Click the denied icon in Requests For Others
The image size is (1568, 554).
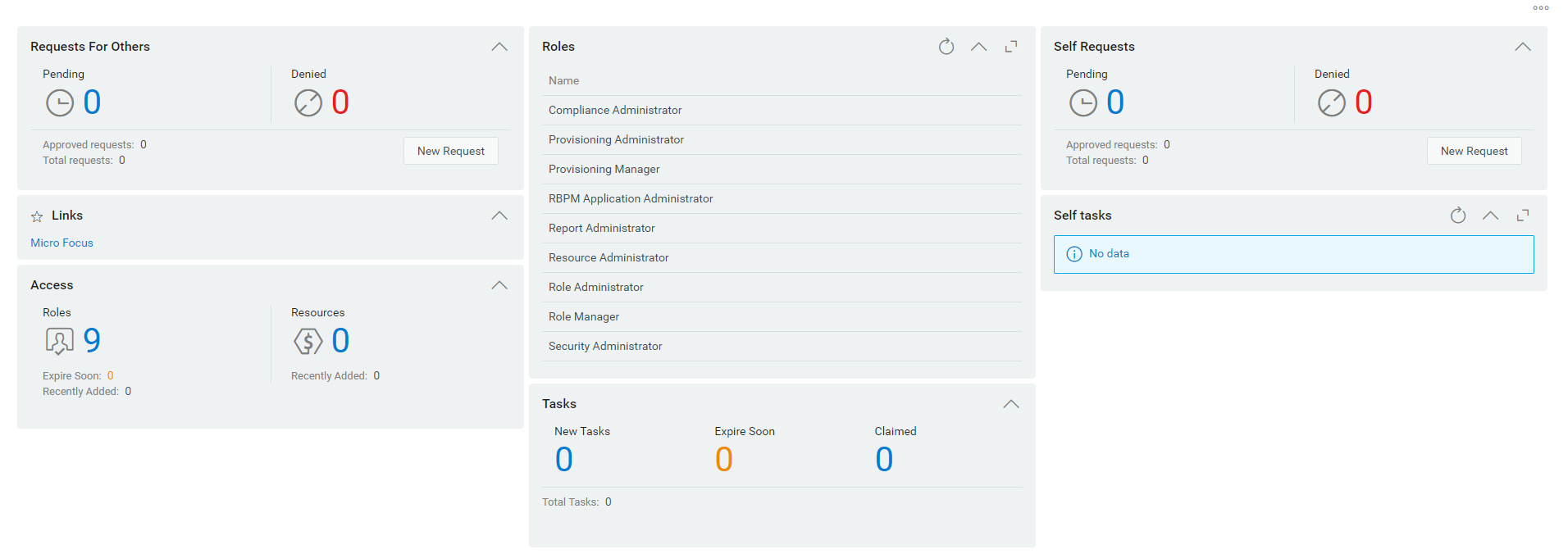tap(308, 103)
